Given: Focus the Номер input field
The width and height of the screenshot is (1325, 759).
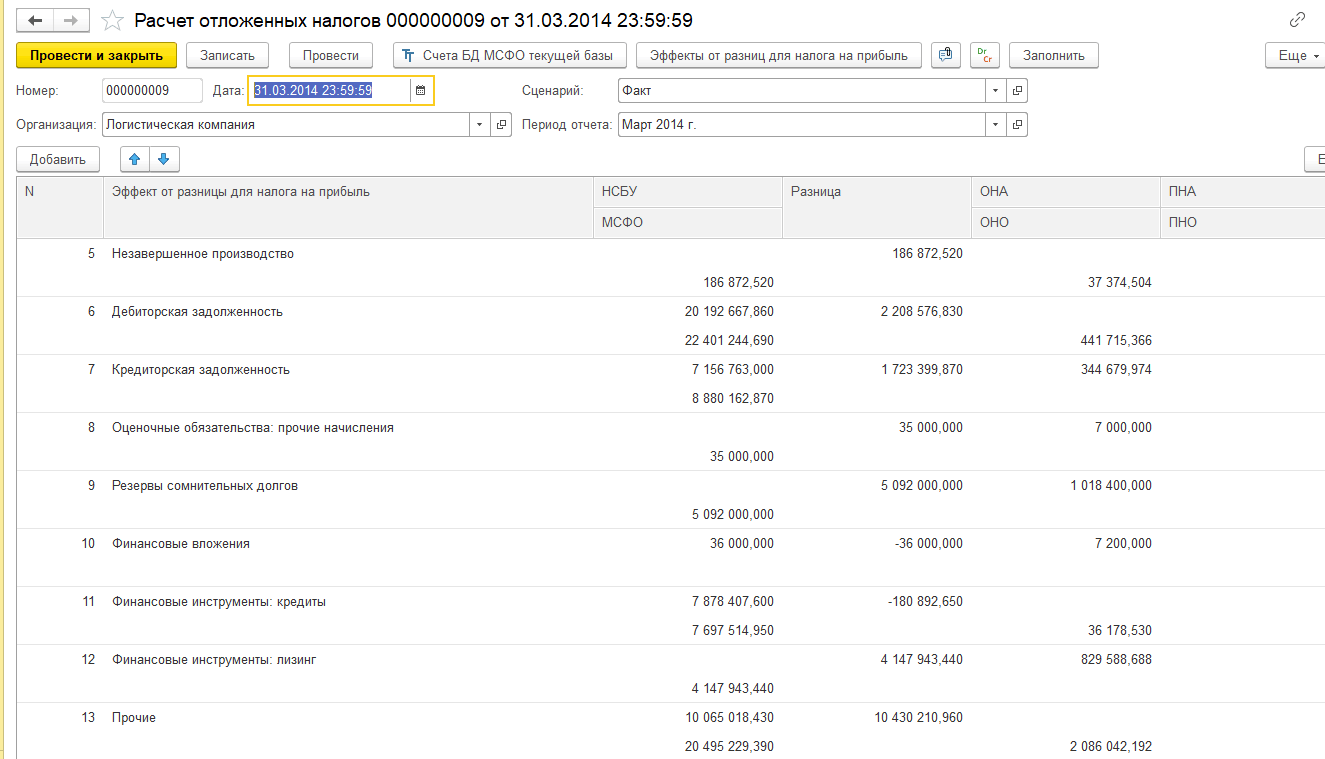Looking at the screenshot, I should pyautogui.click(x=152, y=91).
